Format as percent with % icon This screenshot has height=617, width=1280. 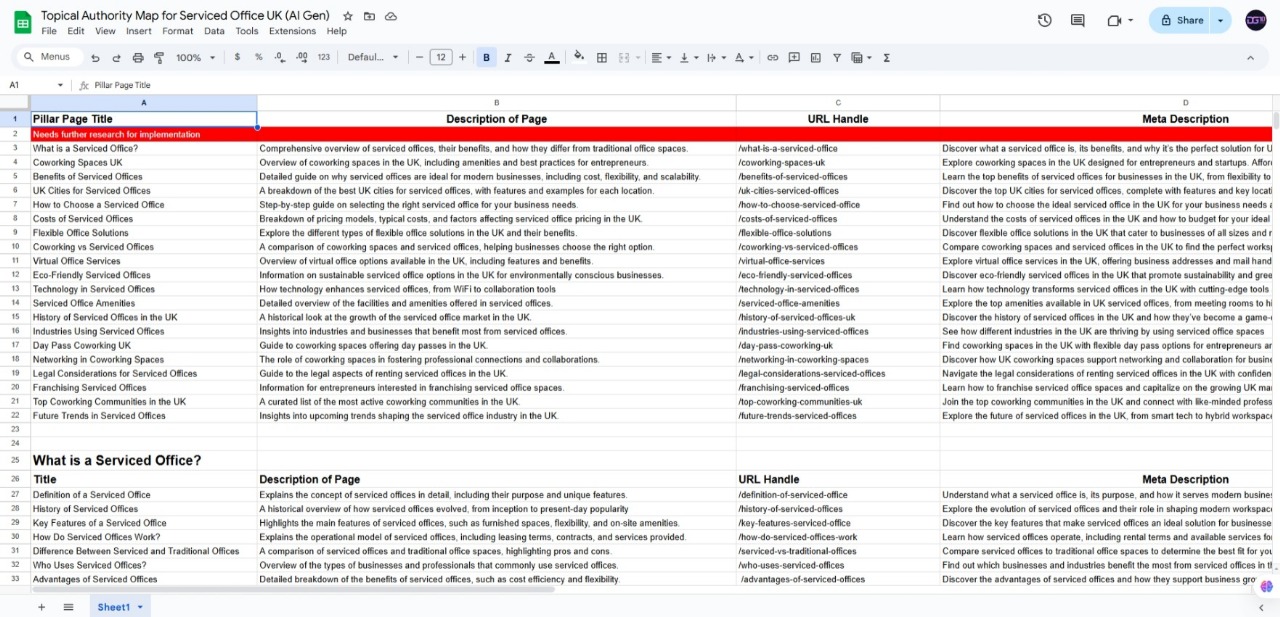click(258, 57)
